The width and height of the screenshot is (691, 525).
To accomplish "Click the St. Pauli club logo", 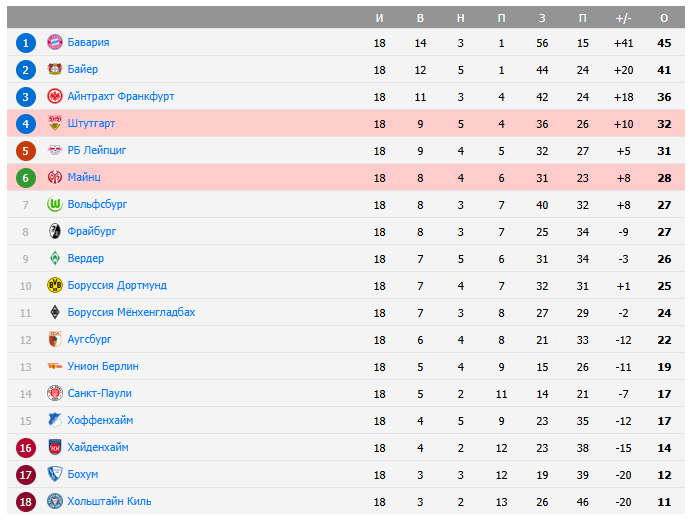I will [x=55, y=394].
